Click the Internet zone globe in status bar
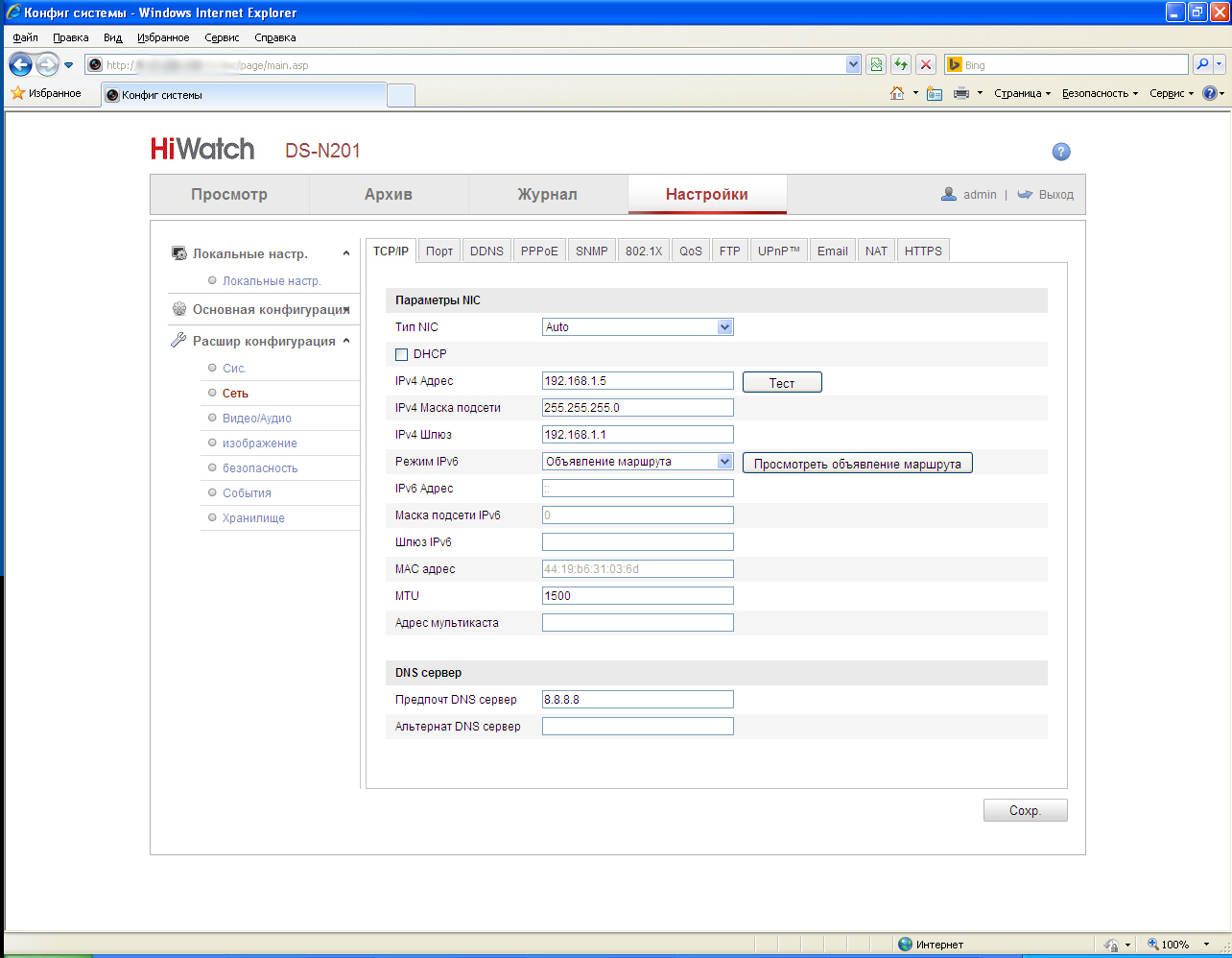Screen dimensions: 1232x958 pyautogui.click(x=905, y=945)
